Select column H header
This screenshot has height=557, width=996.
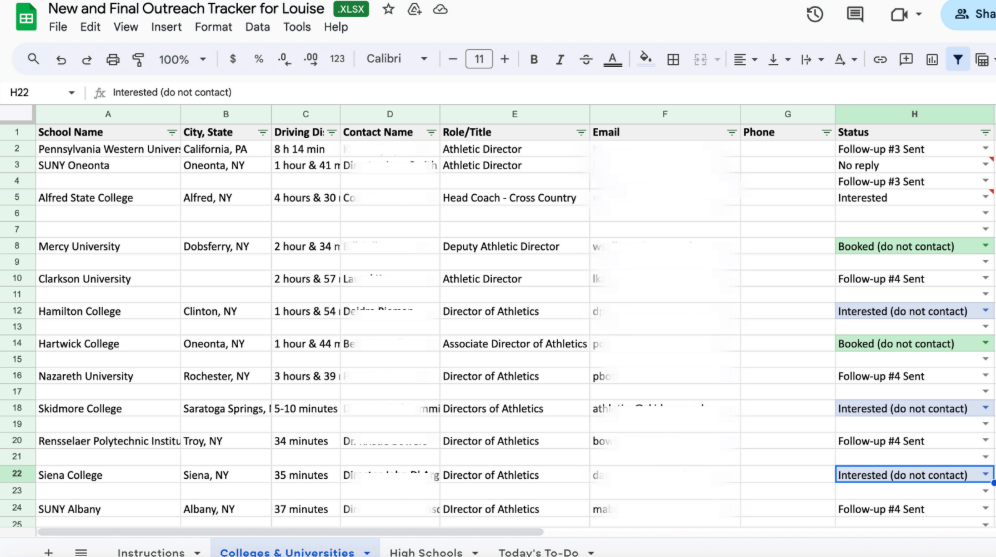[x=914, y=114]
